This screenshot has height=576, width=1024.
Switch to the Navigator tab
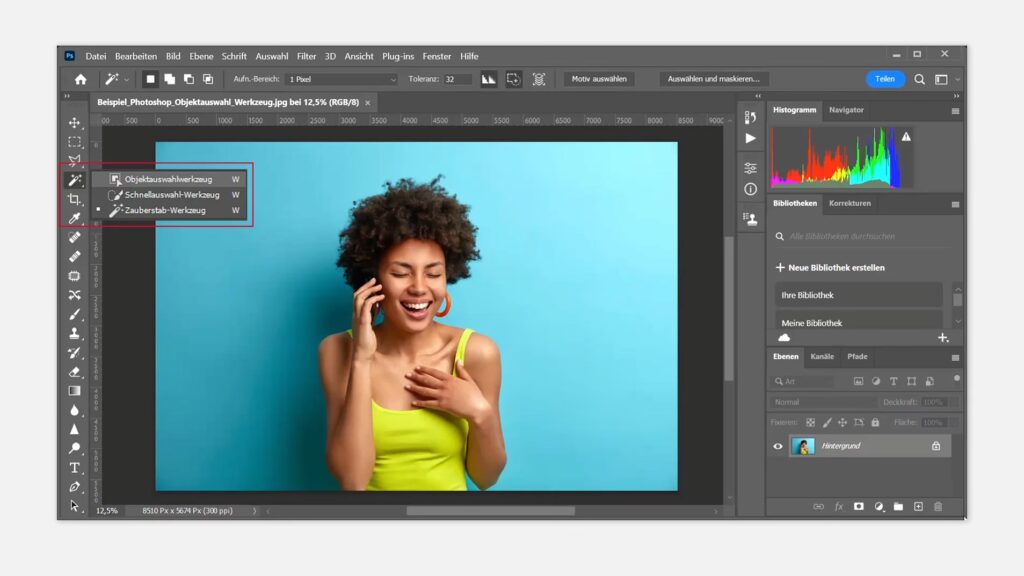(x=846, y=110)
